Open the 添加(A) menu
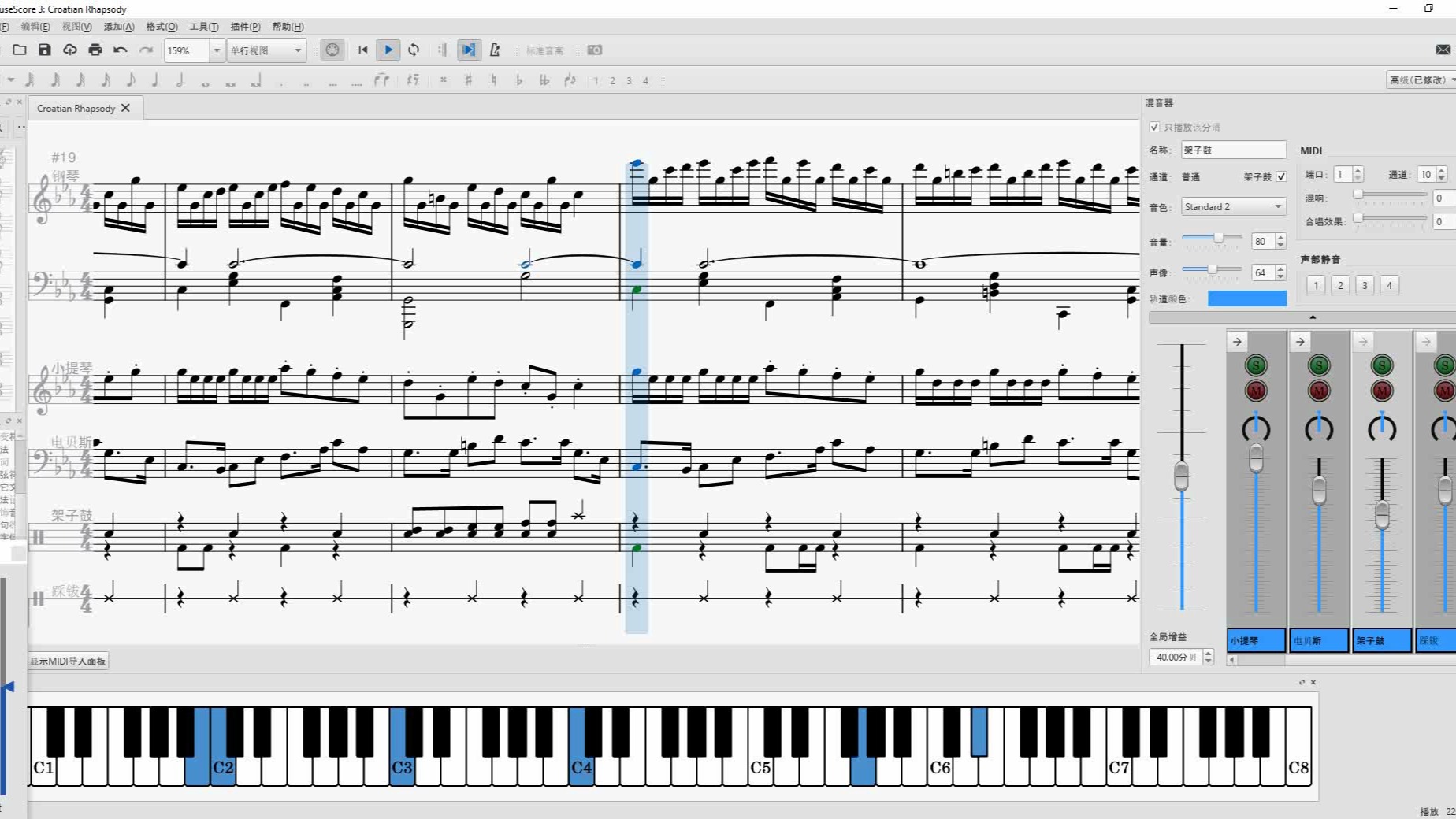The image size is (1456, 819). [119, 27]
